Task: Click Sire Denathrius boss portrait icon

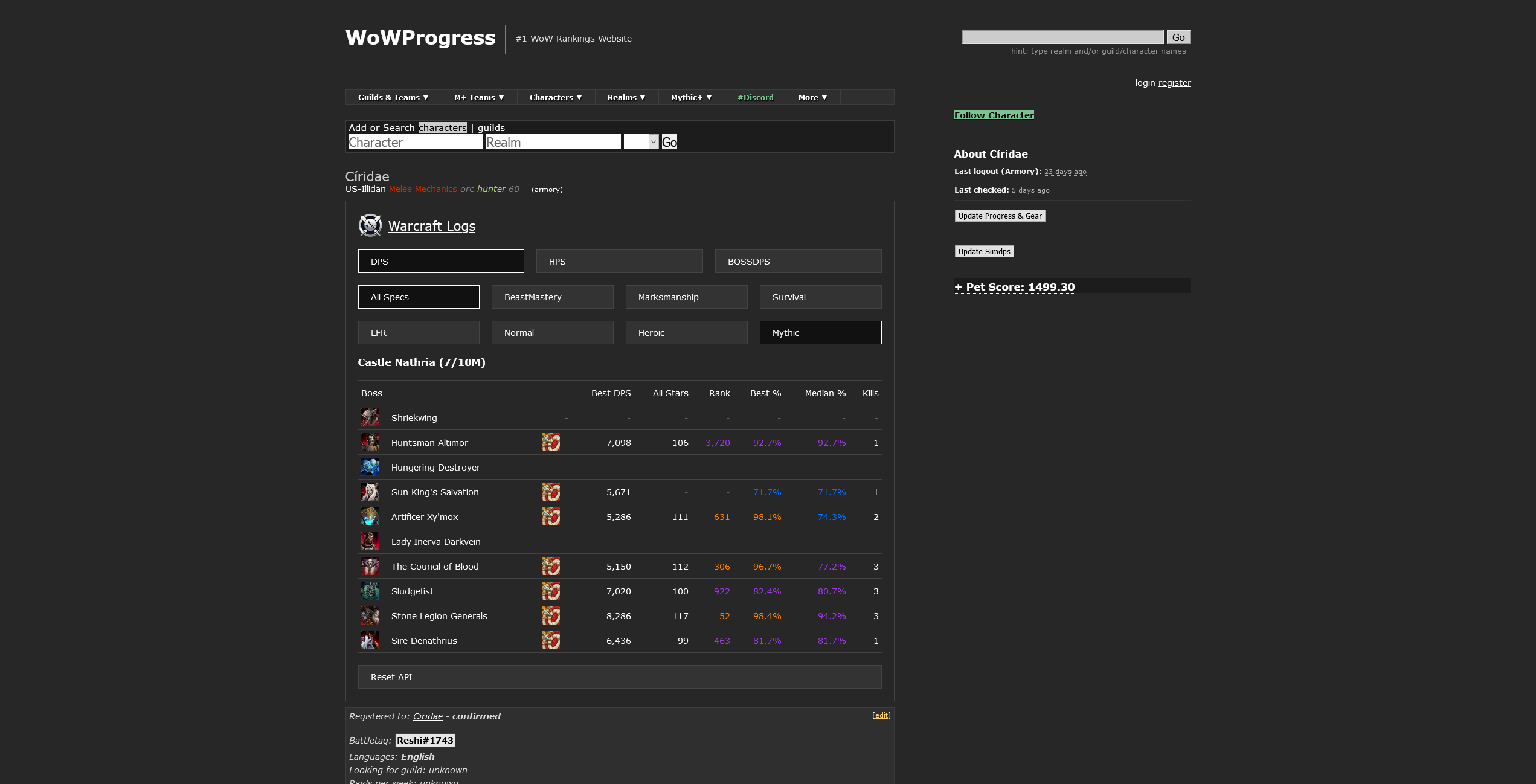Action: (x=370, y=641)
